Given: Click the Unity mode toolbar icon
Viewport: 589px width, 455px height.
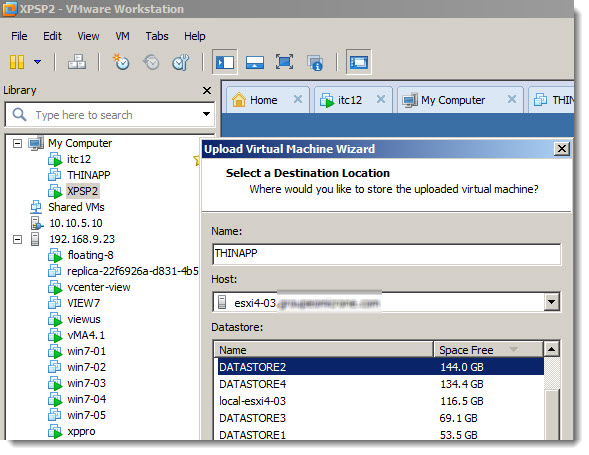Looking at the screenshot, I should [x=314, y=62].
